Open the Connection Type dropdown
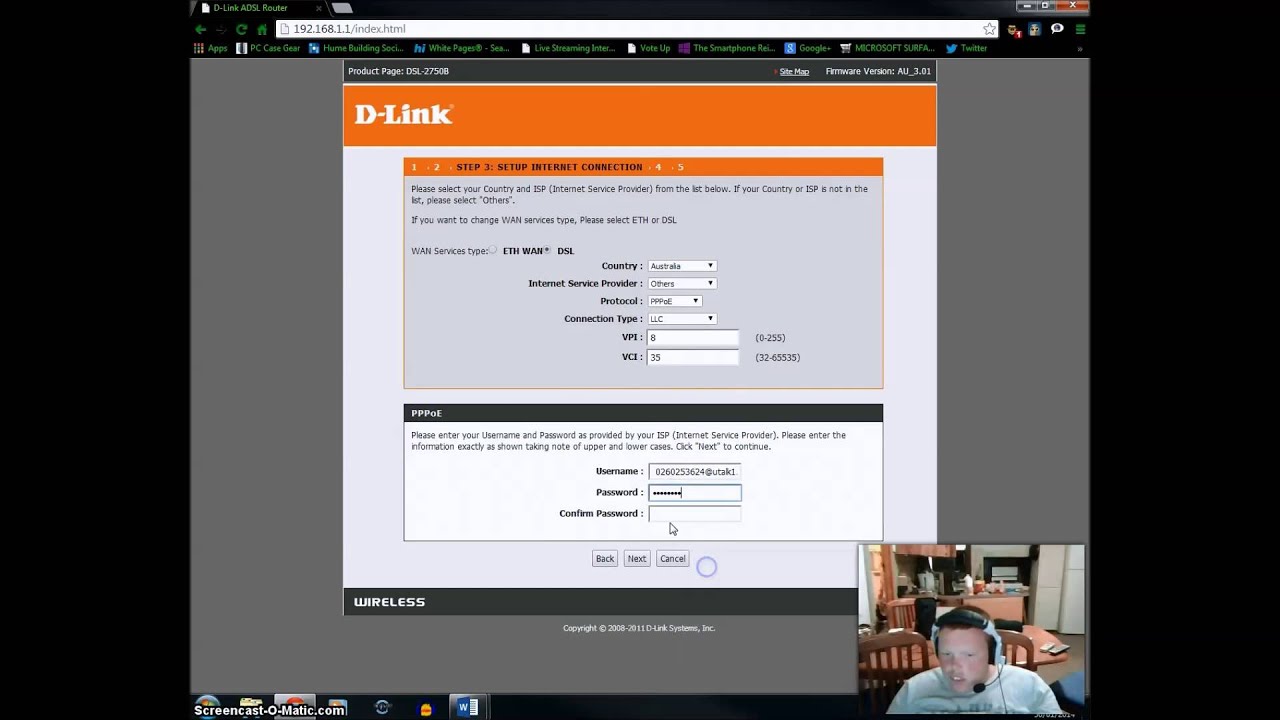Viewport: 1280px width, 720px height. [682, 319]
